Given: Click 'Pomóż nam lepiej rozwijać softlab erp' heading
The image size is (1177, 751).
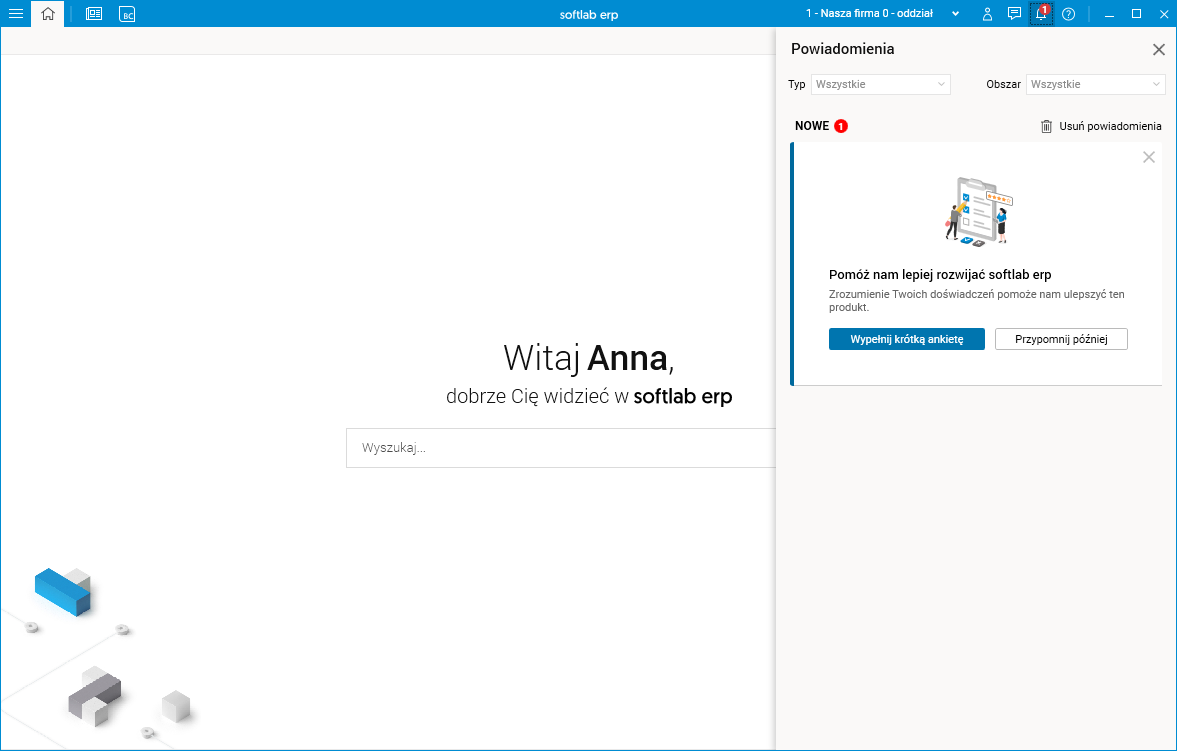Looking at the screenshot, I should (940, 275).
